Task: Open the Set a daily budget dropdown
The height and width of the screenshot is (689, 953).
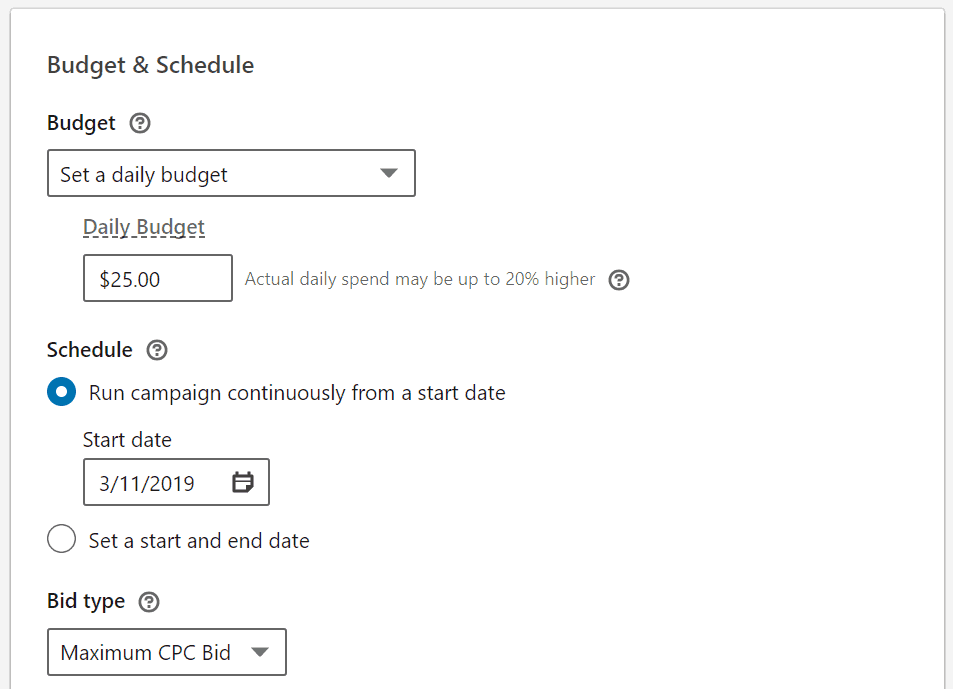Action: 231,173
